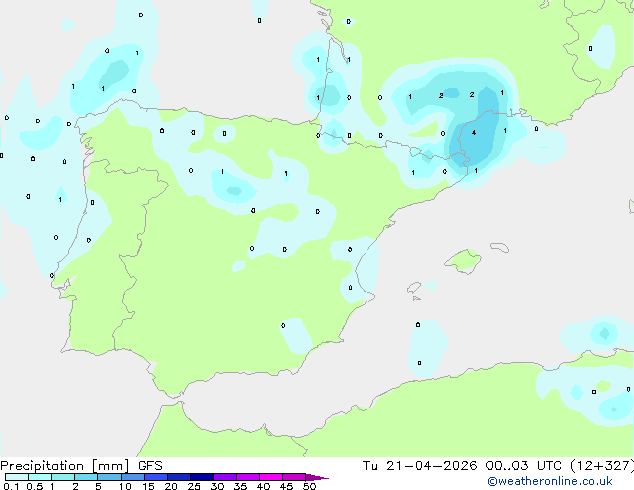Click the legend scale label "35"
This screenshot has width=634, height=490.
click(x=240, y=486)
